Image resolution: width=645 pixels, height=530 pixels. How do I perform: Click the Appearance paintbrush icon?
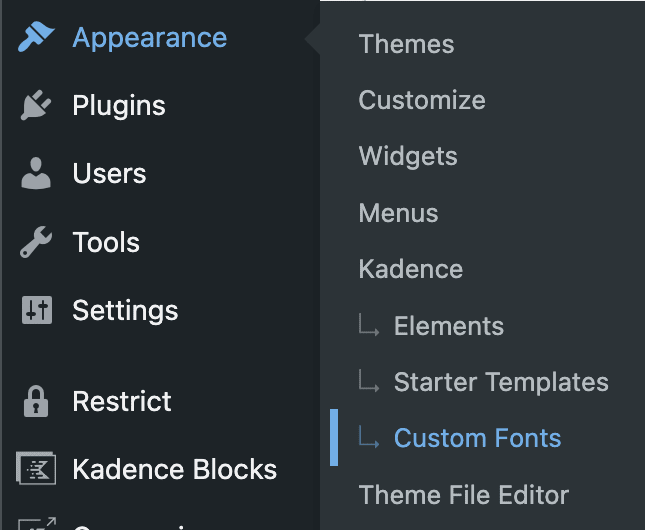(x=36, y=37)
